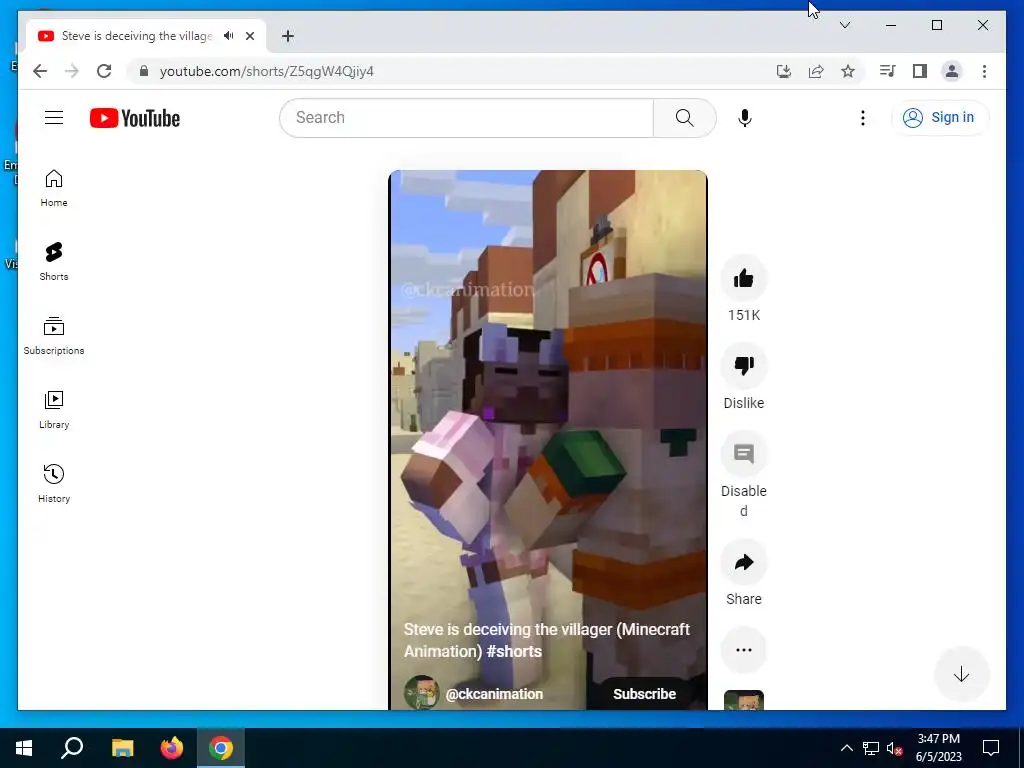Open network icon in tray

click(871, 748)
